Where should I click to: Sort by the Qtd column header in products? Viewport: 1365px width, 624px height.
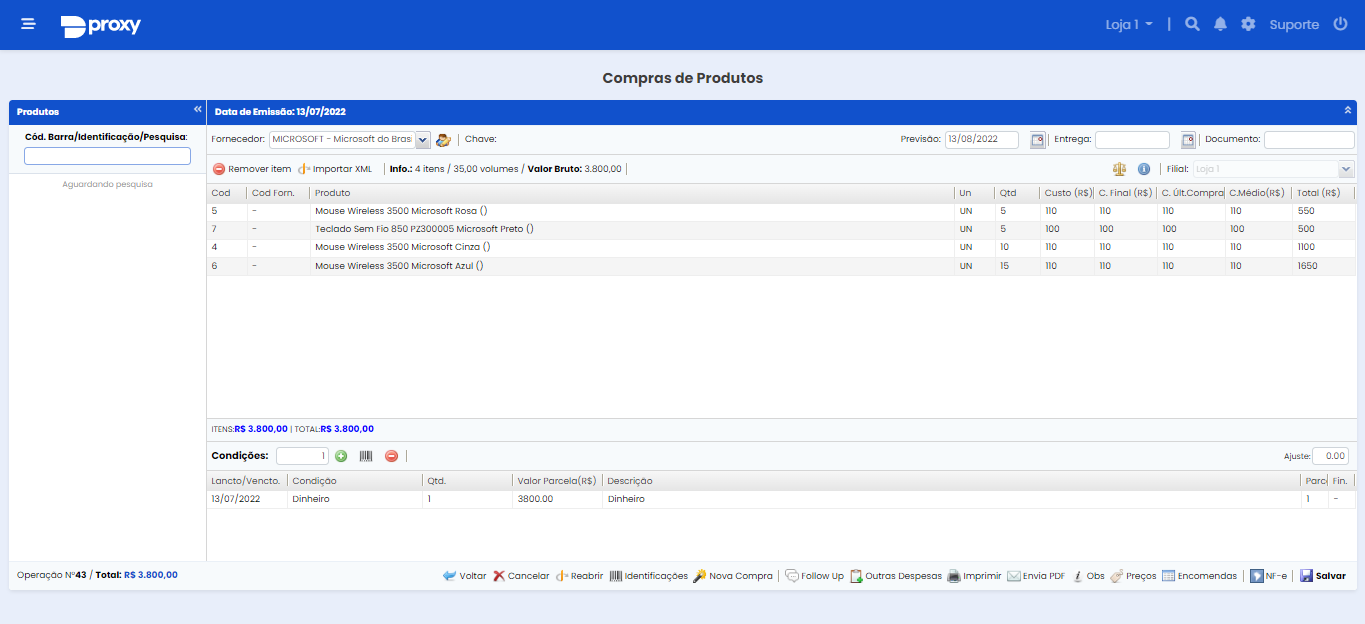coord(1015,193)
